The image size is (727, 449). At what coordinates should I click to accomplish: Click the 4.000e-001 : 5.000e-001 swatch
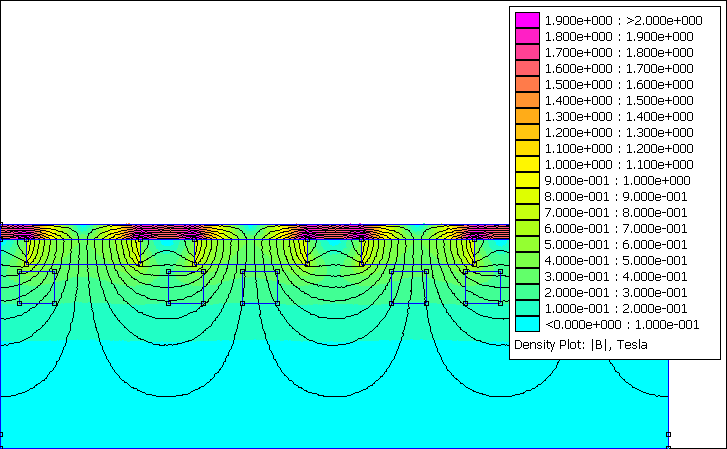[527, 260]
